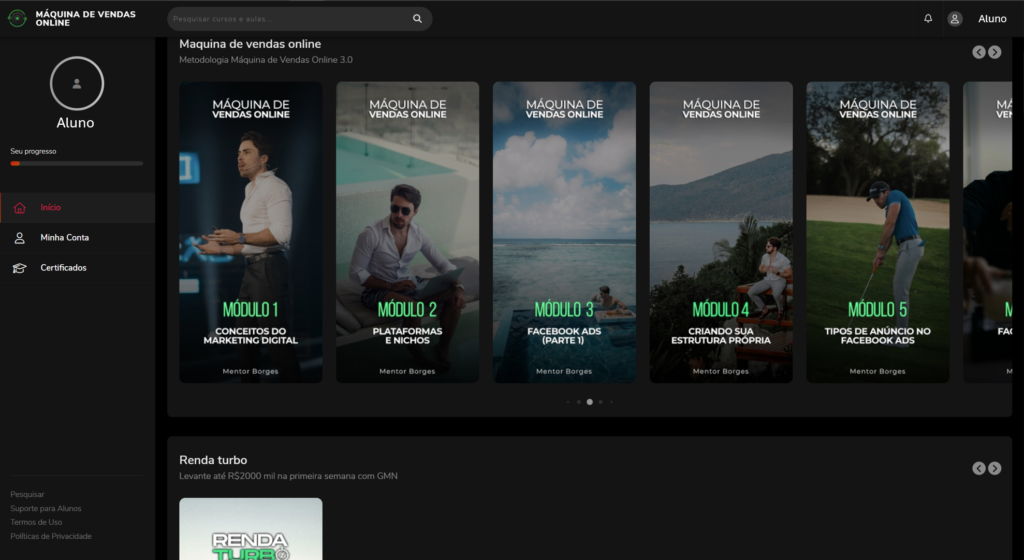Viewport: 1024px width, 560px height.
Task: Click the user avatar icon in header
Action: click(x=955, y=19)
